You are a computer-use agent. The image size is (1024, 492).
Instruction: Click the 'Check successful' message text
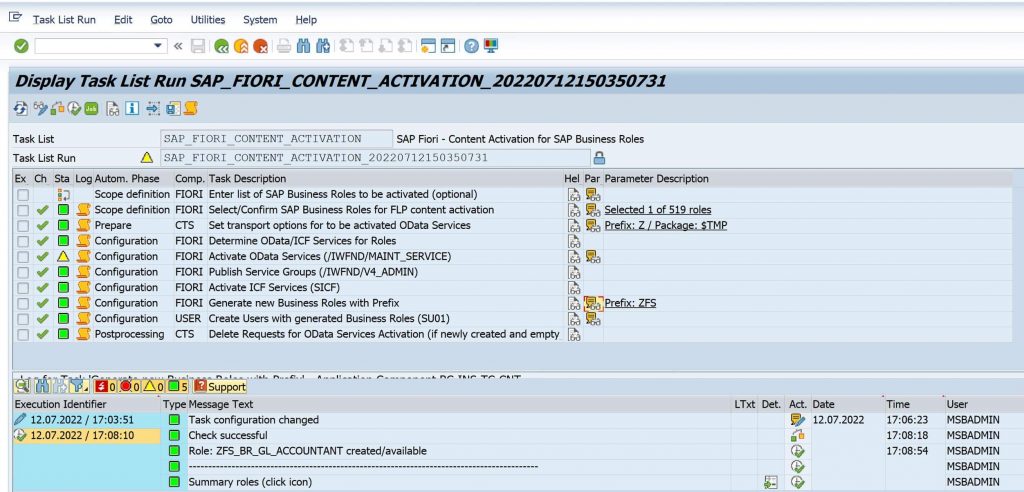coord(228,435)
